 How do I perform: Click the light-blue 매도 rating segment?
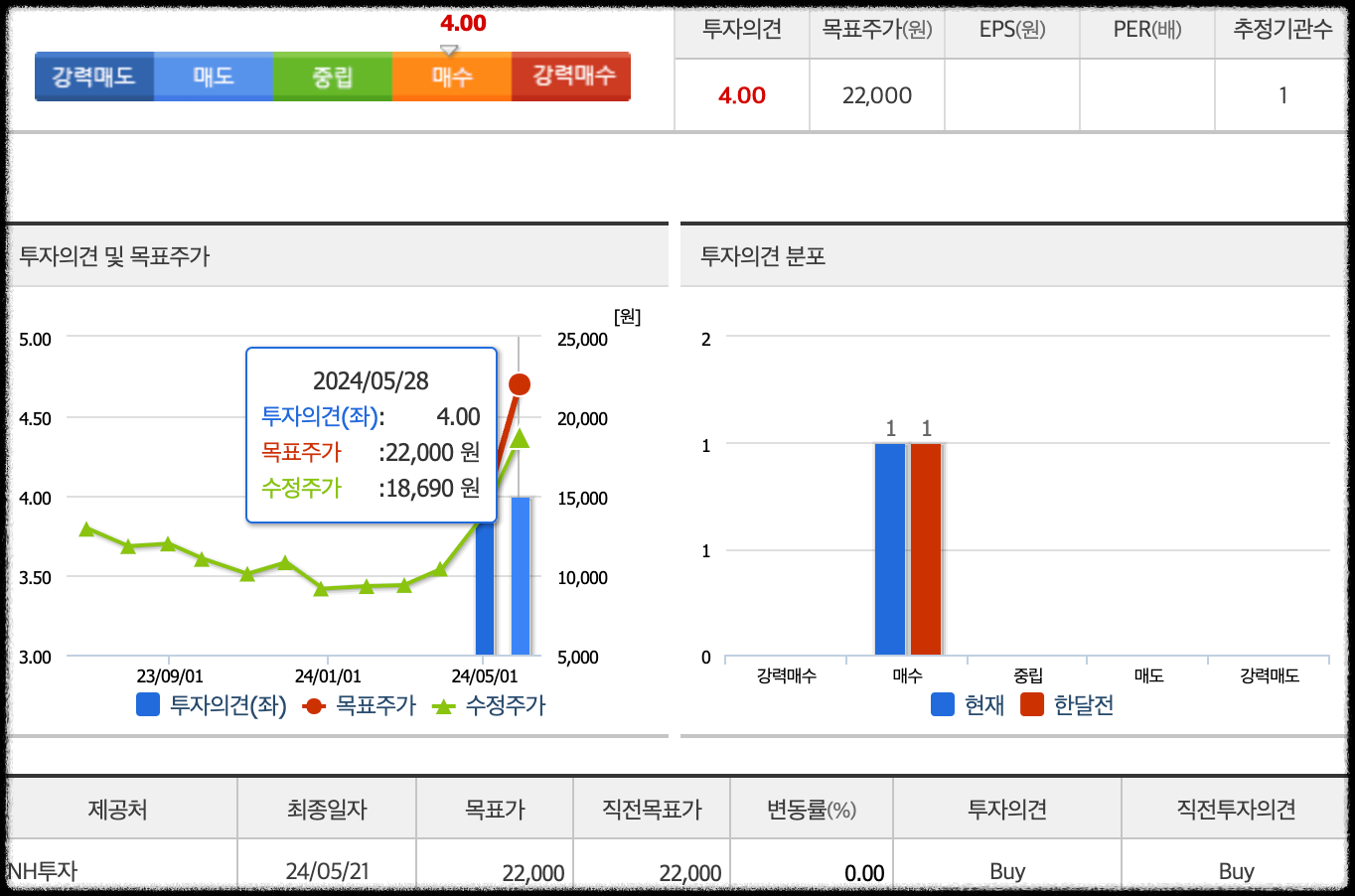[x=214, y=76]
